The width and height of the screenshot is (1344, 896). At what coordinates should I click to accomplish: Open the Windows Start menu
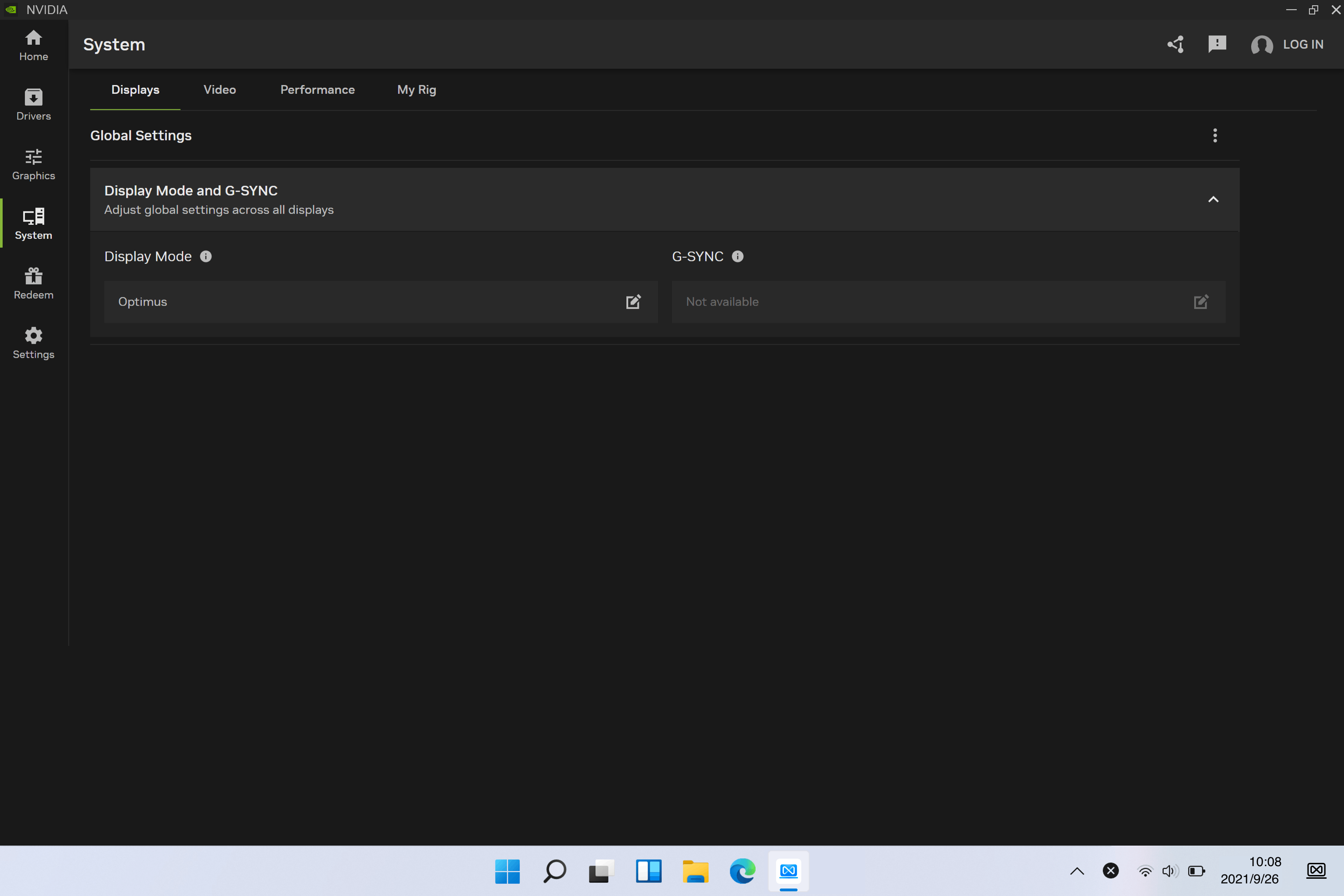pyautogui.click(x=507, y=871)
